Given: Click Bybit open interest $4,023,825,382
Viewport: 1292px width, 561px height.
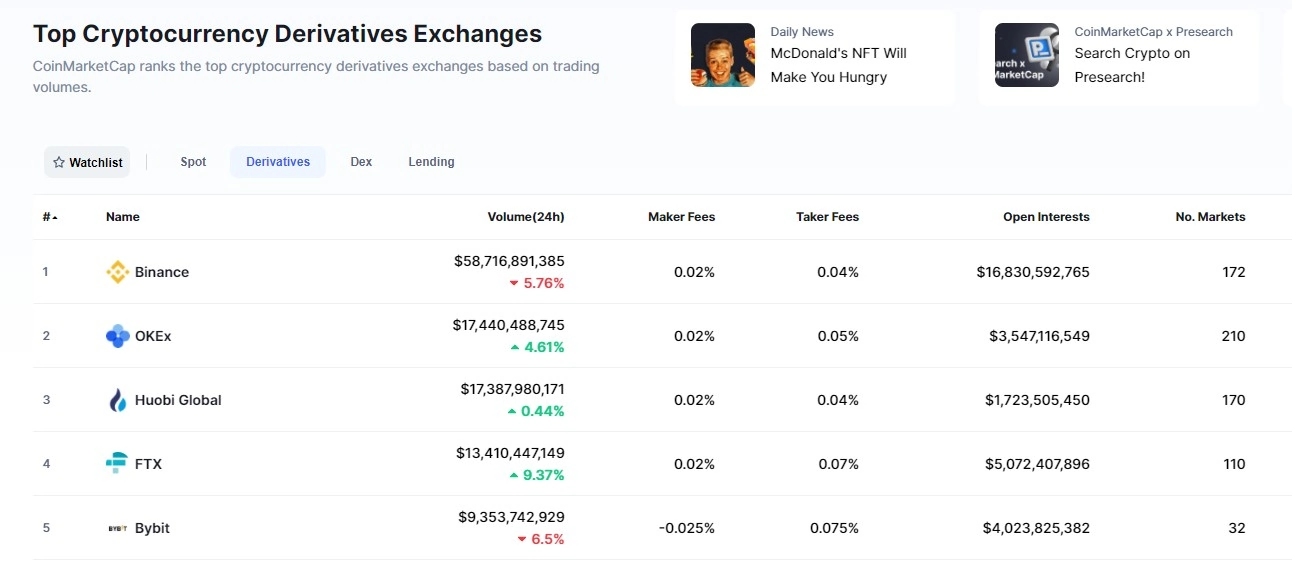Looking at the screenshot, I should [x=1037, y=528].
